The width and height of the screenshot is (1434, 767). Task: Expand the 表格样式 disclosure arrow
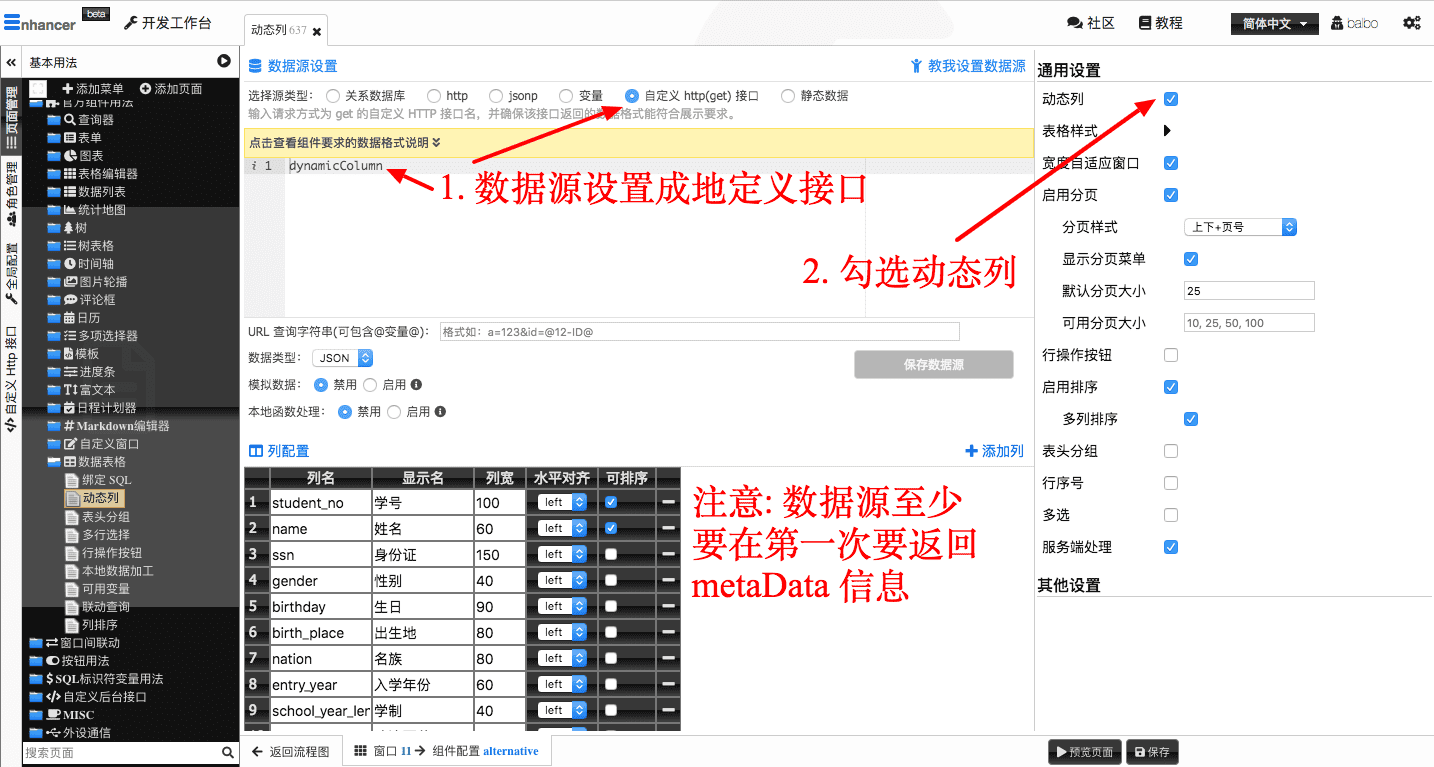(x=1167, y=131)
